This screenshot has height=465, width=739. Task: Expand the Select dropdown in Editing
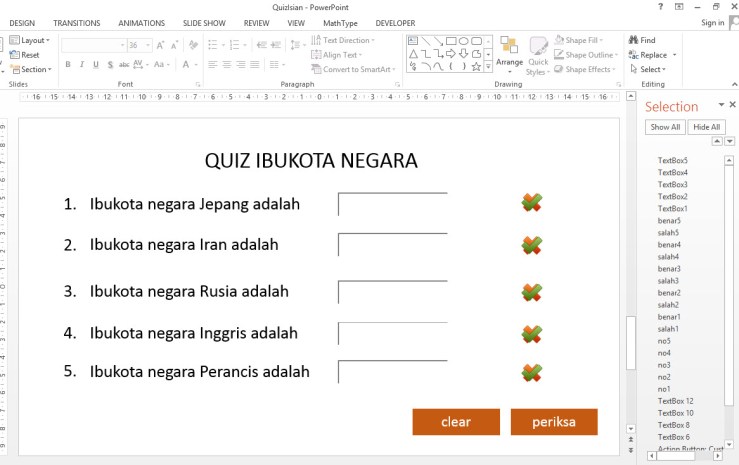[651, 70]
